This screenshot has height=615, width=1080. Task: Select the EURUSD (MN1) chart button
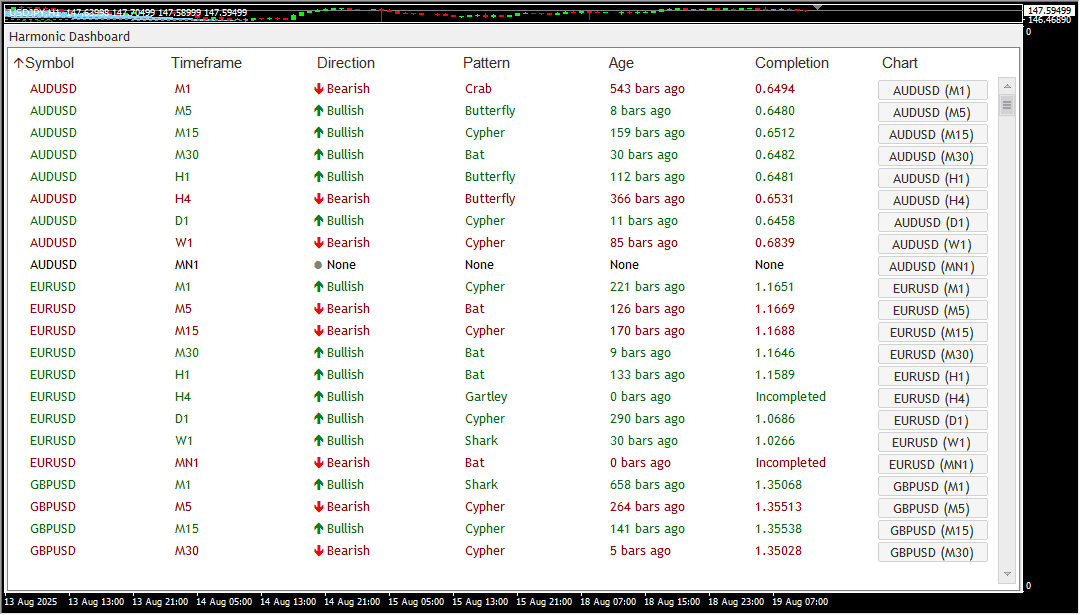pos(933,465)
